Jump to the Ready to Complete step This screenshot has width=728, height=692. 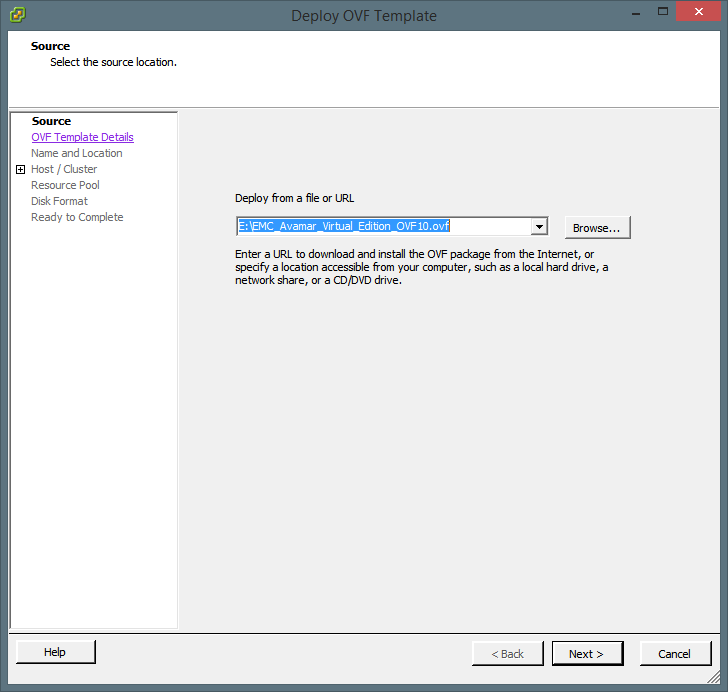(x=77, y=217)
